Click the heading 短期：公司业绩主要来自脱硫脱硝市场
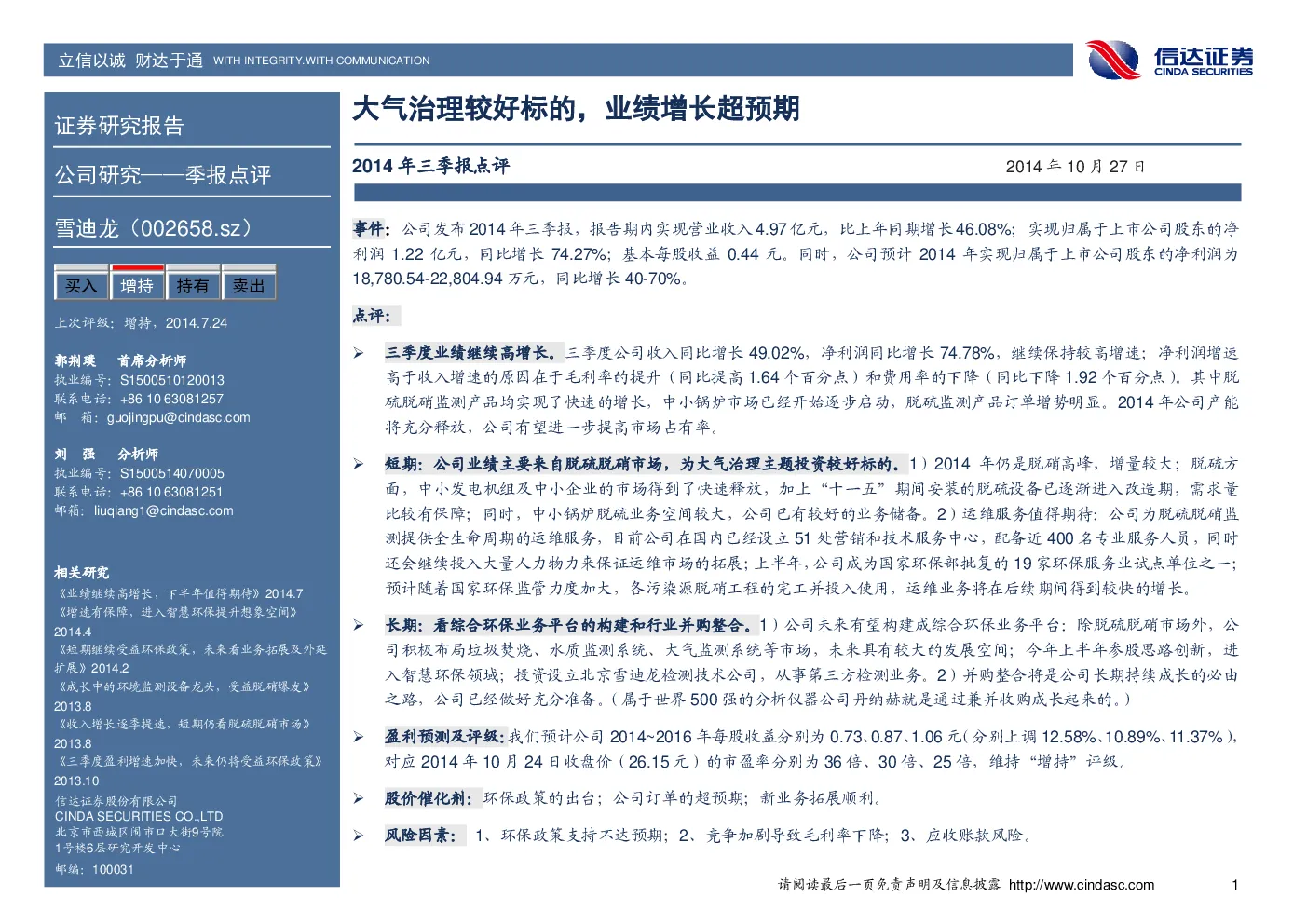Screen dimensions: 1307x924 646,464
